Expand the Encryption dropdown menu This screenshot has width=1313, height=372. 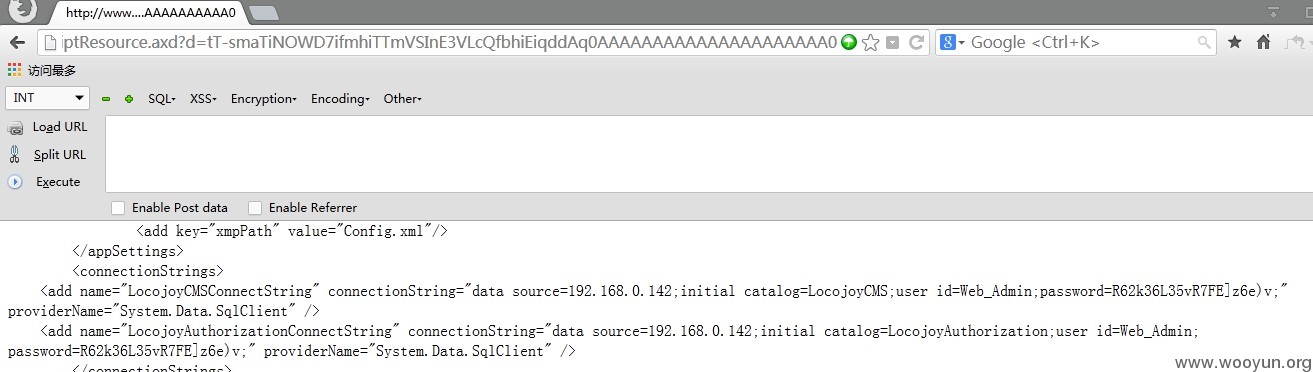(x=263, y=99)
